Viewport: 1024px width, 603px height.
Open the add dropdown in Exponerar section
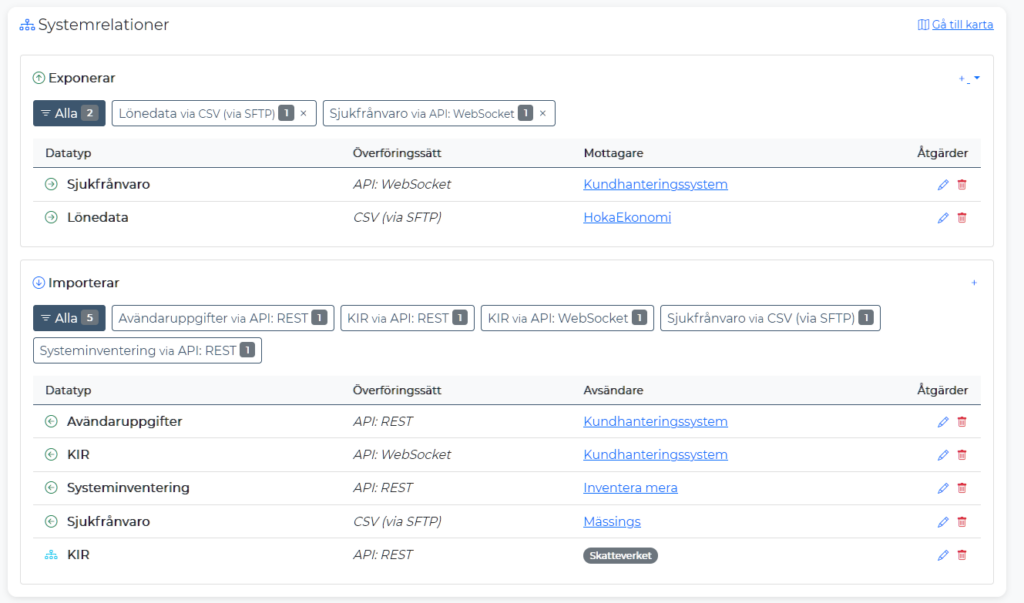point(969,78)
